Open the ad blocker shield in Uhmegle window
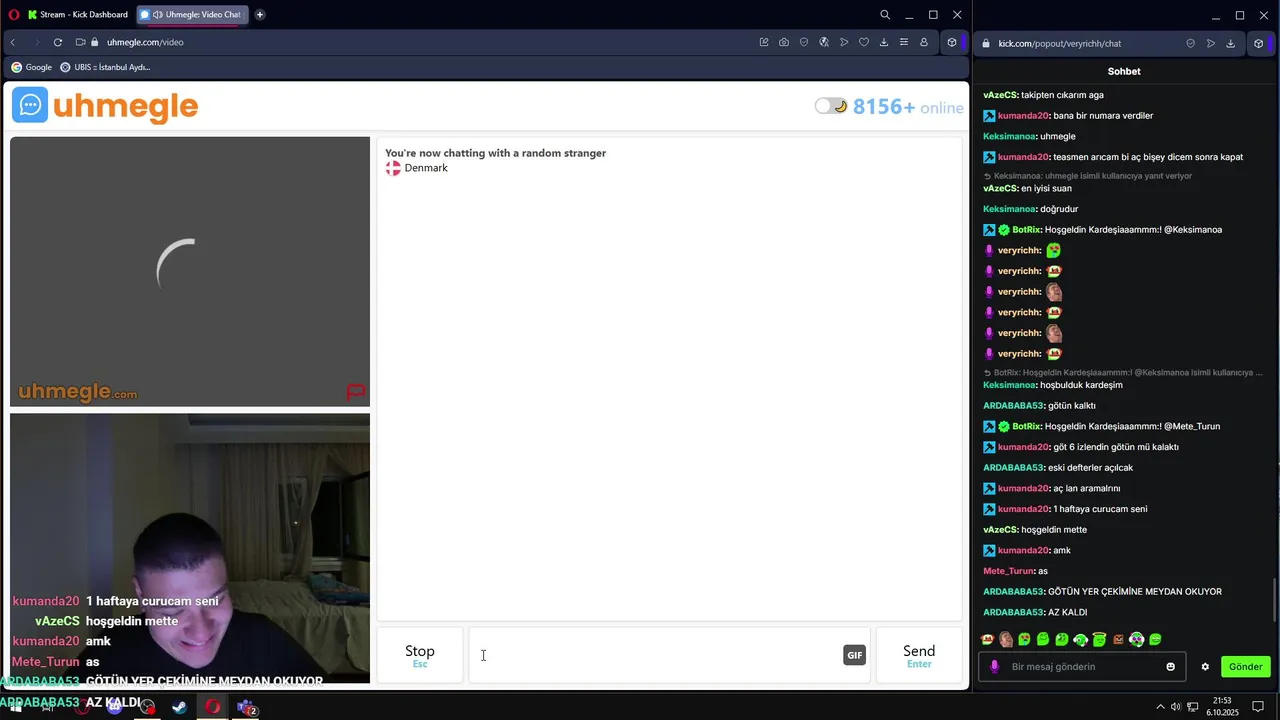 (x=804, y=42)
